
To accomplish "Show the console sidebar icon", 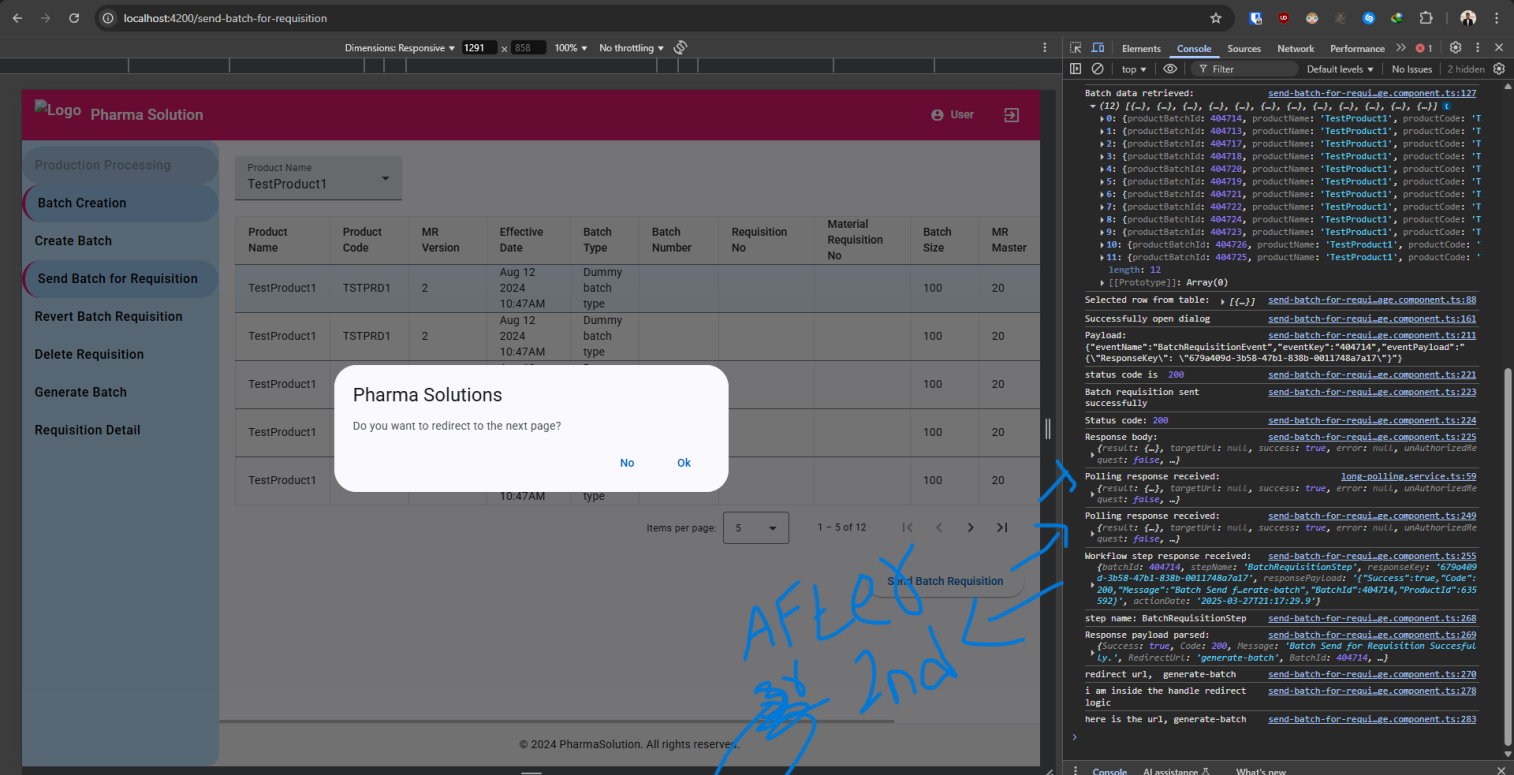I will click(x=1076, y=69).
